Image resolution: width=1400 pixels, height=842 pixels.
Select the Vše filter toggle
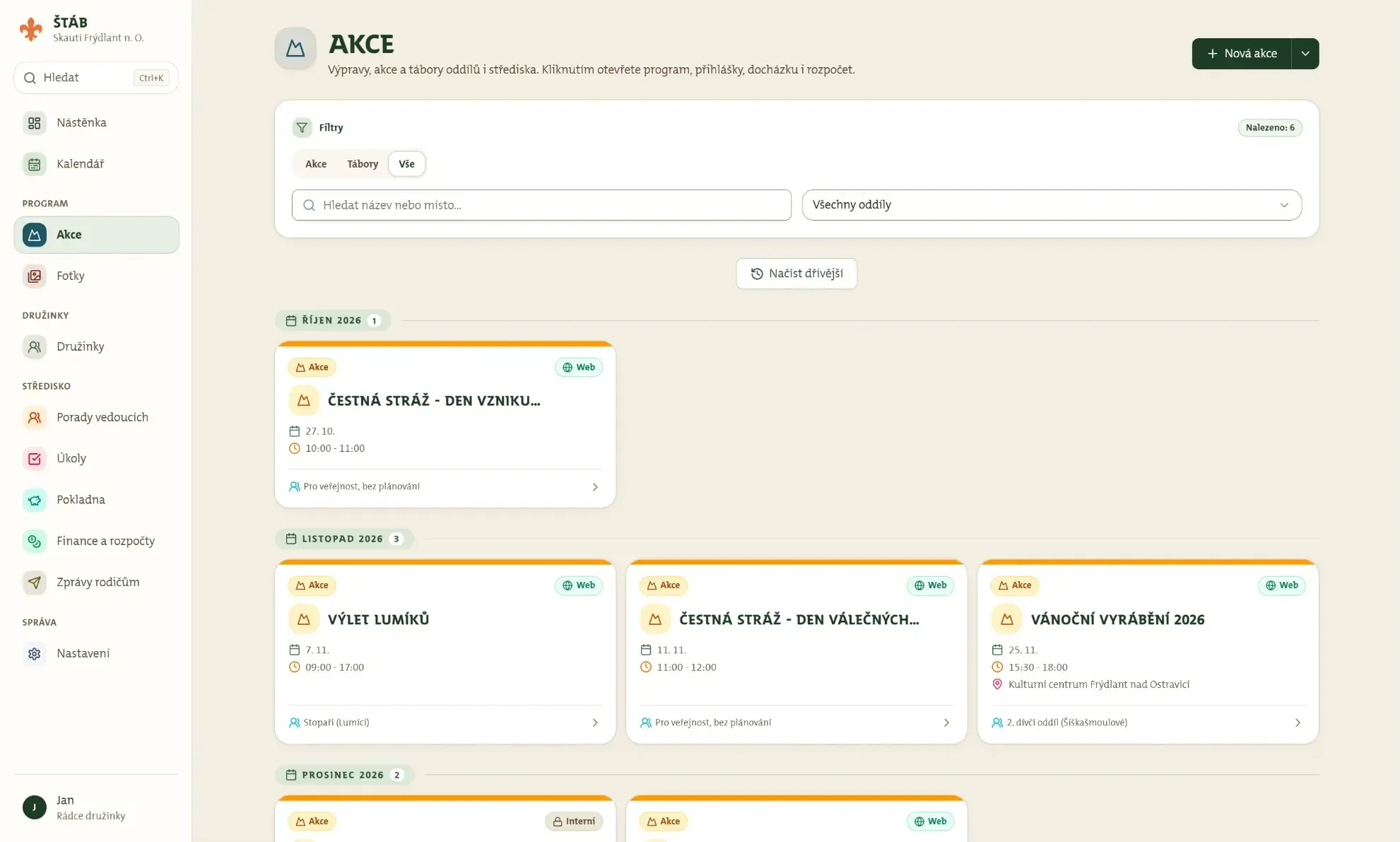406,164
